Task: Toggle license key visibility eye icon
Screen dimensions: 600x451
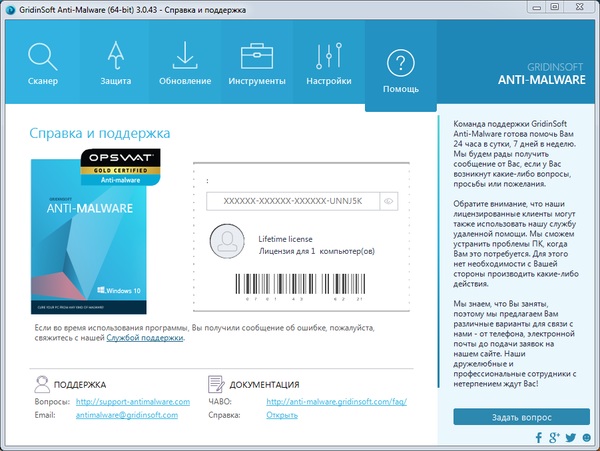Action: 387,201
